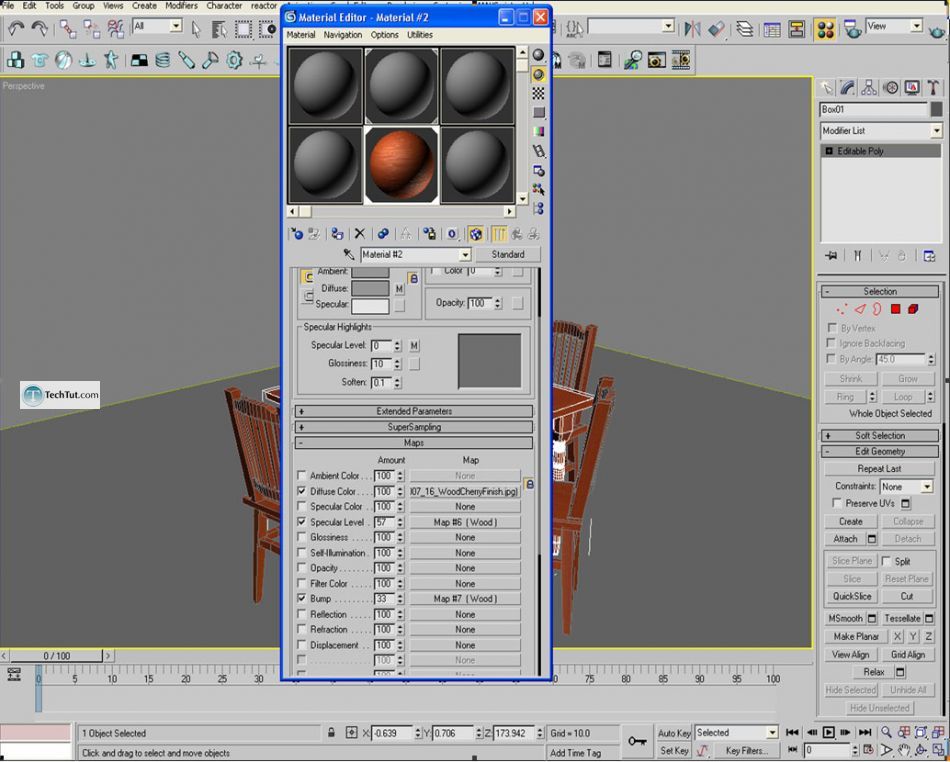Open the Character menu in main window

pyautogui.click(x=224, y=5)
